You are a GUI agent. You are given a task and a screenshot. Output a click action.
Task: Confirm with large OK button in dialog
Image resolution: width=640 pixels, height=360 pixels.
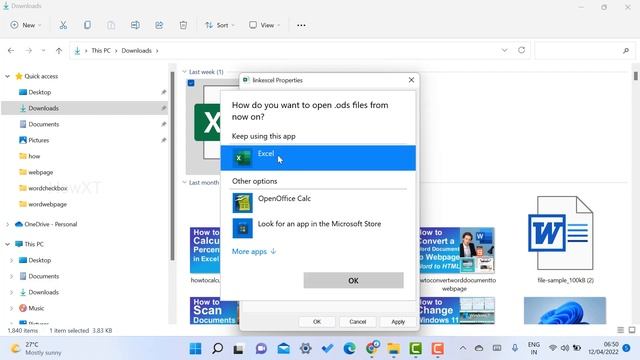pos(353,280)
